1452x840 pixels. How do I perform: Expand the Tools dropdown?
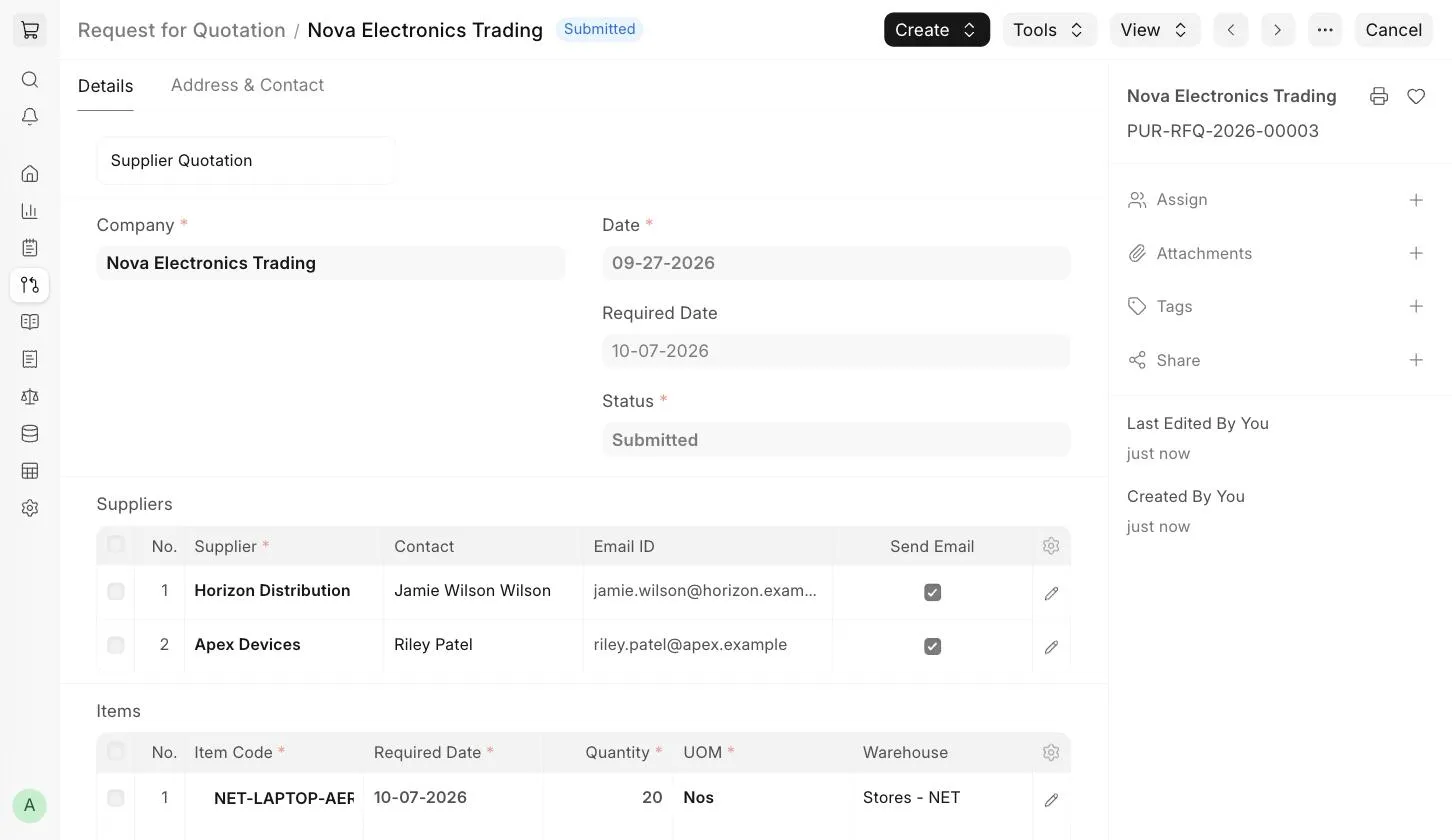pyautogui.click(x=1049, y=30)
